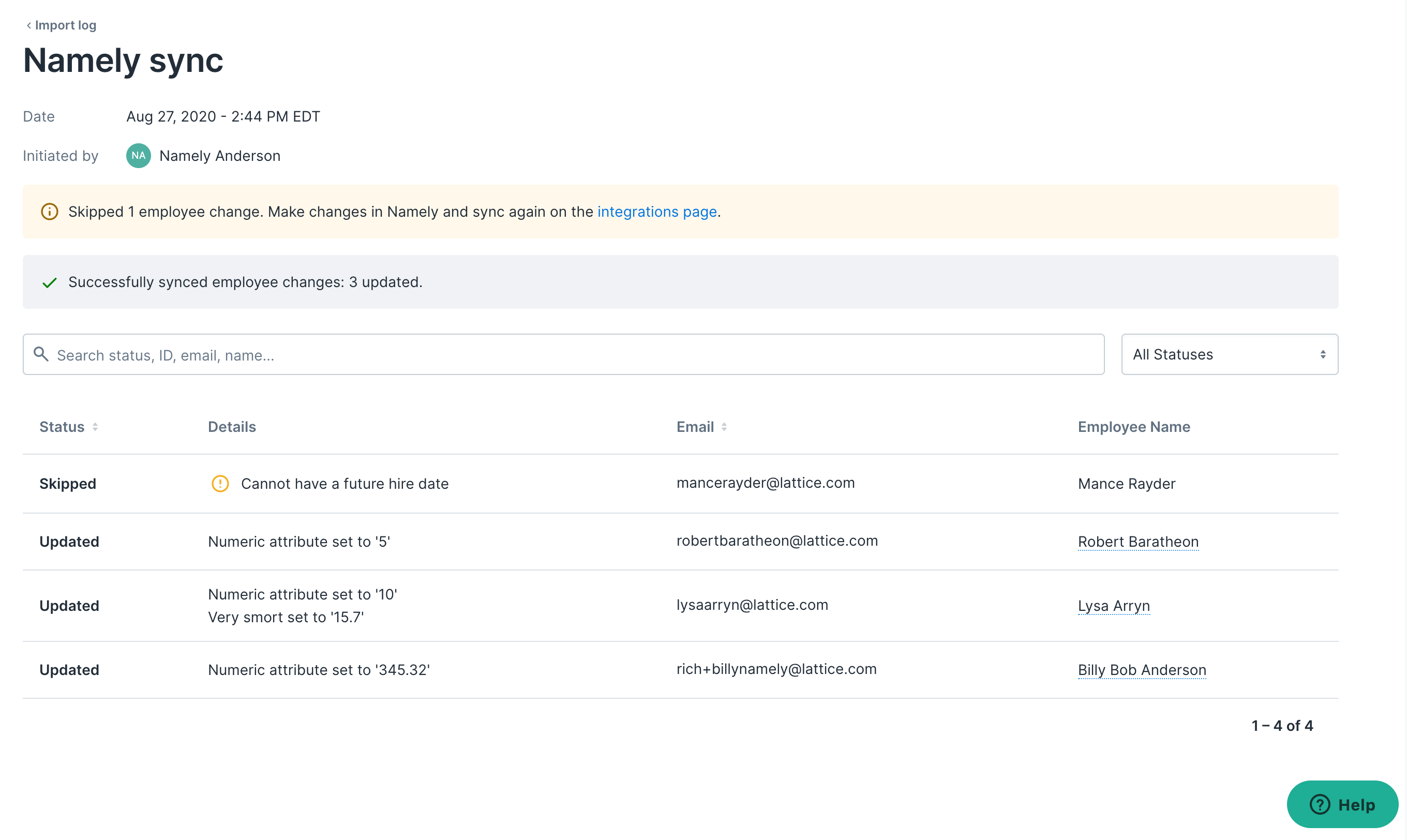Sort by Email column
The width and height of the screenshot is (1407, 840).
pyautogui.click(x=701, y=427)
